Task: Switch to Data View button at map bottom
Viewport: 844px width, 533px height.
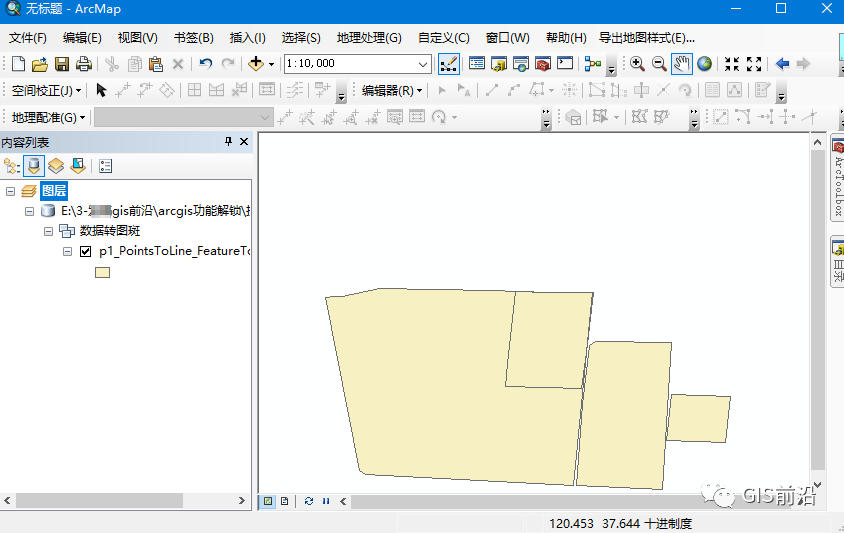Action: [x=268, y=501]
